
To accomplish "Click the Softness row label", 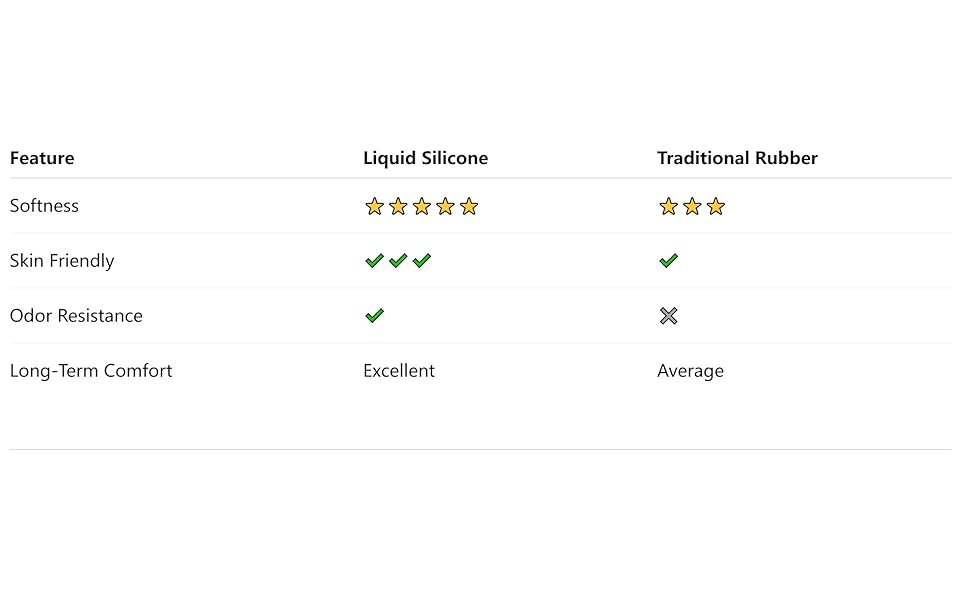I will coord(44,206).
